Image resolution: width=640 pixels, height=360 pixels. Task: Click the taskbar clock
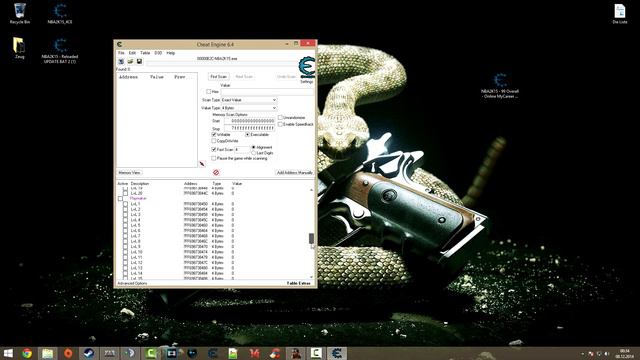(625, 353)
